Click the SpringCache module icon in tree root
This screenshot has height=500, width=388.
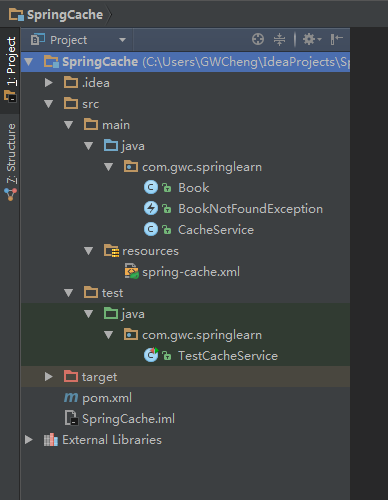pos(51,61)
